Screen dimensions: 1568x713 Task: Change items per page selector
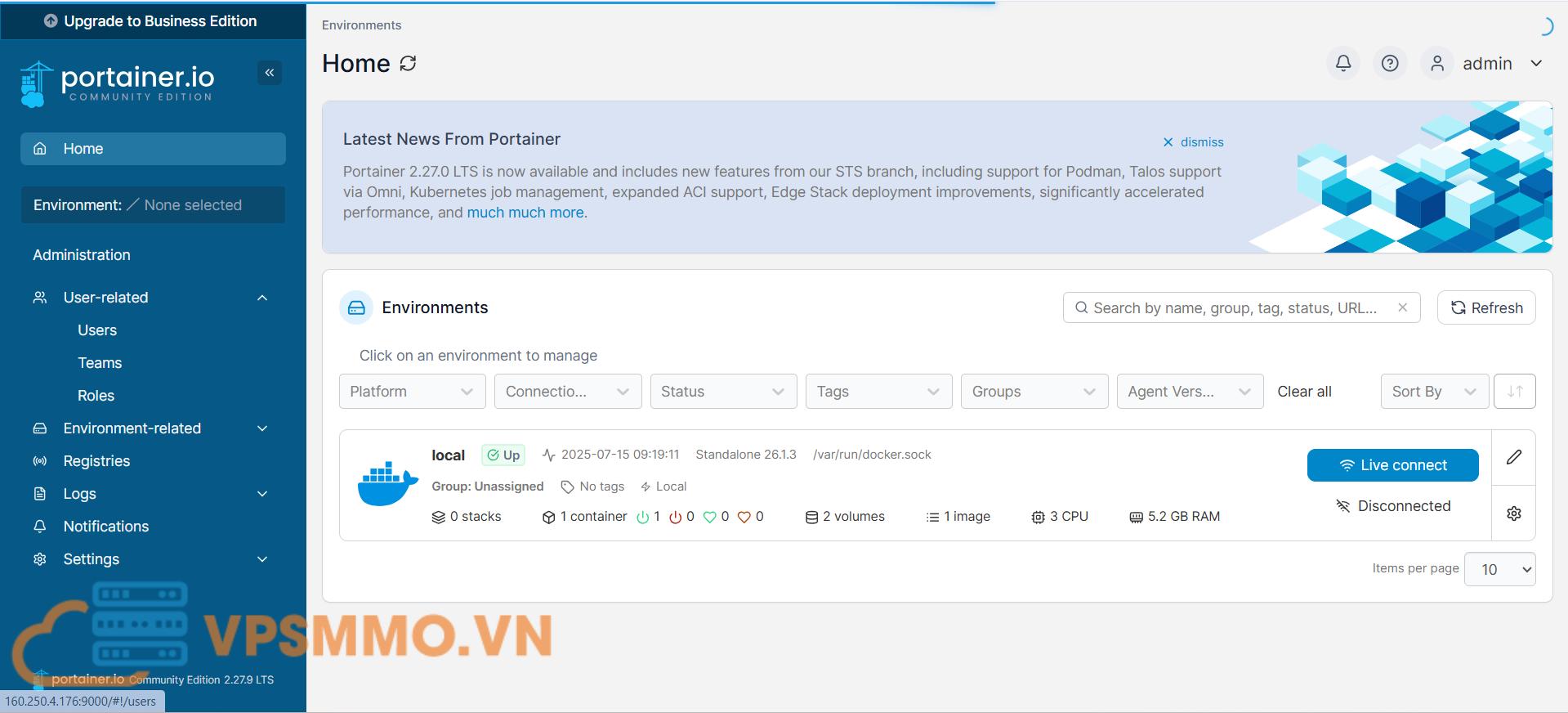1499,569
